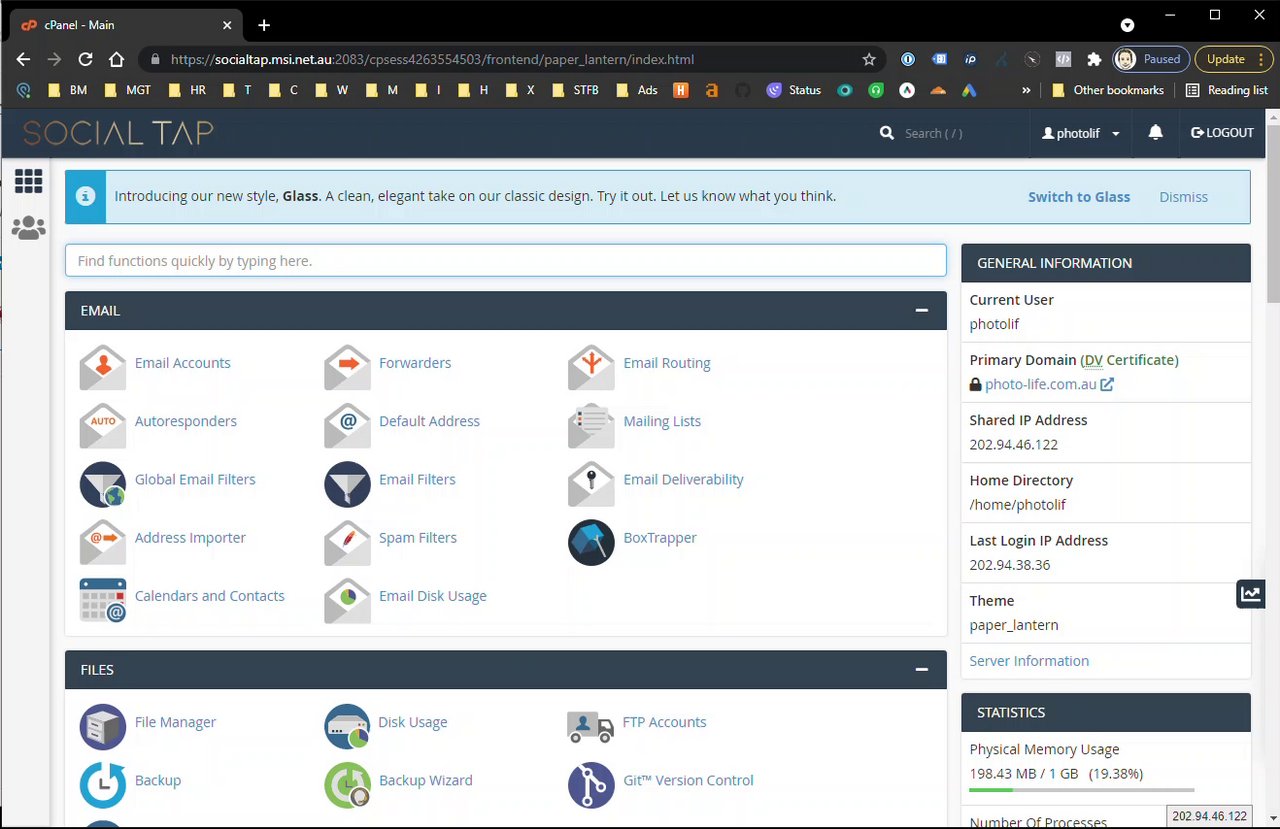Open the Backup icon
The image size is (1280, 829).
103,784
